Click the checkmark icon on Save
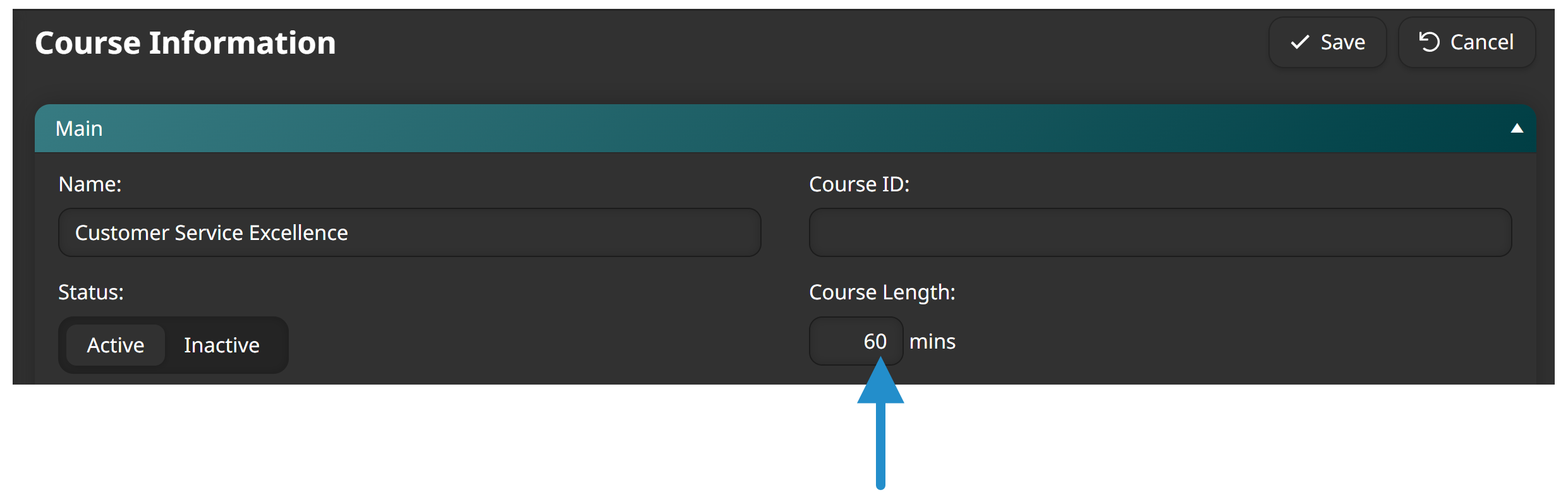This screenshot has height=497, width=1568. [x=1299, y=42]
